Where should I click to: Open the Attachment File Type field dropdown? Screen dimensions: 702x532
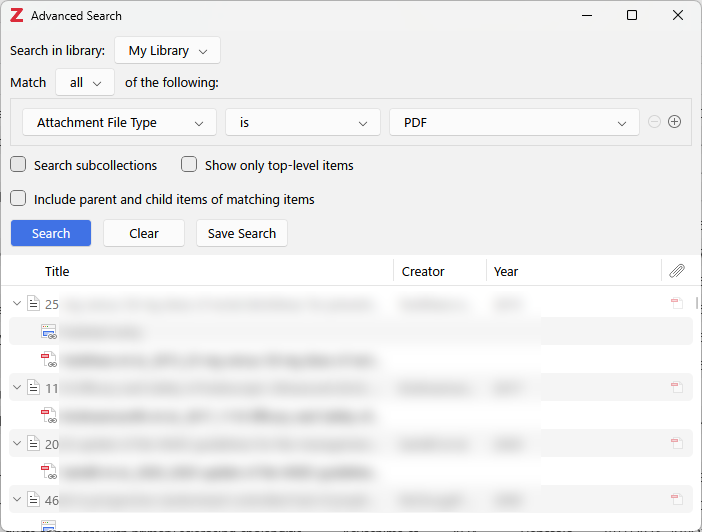click(119, 123)
